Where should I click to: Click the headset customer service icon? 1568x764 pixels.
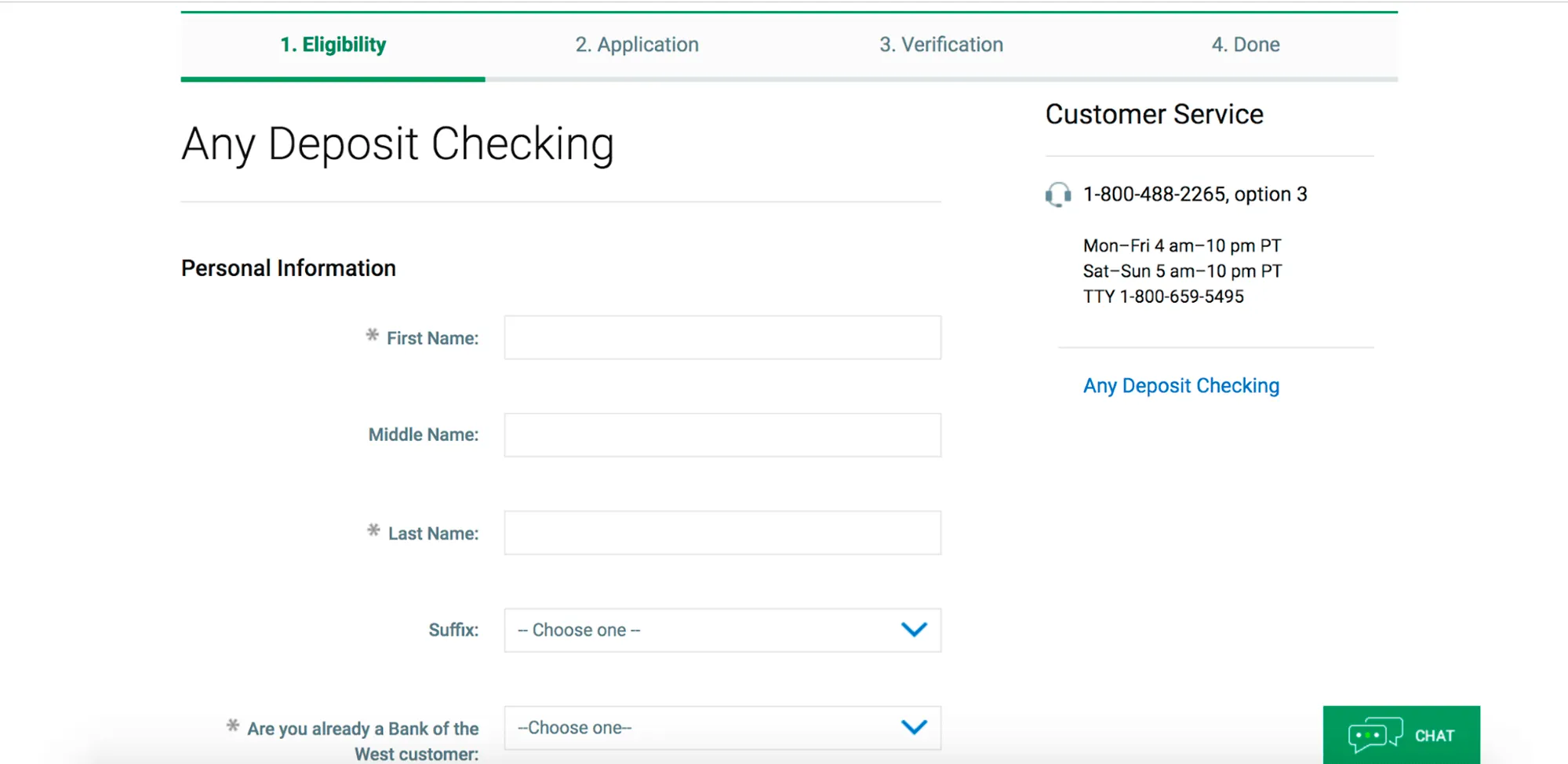1058,194
